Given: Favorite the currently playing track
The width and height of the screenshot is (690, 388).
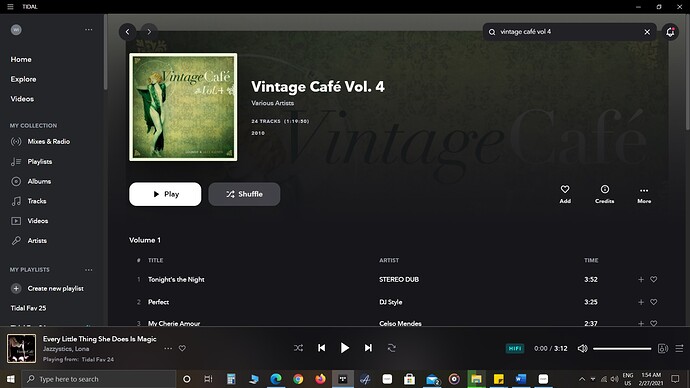Looking at the screenshot, I should point(182,348).
